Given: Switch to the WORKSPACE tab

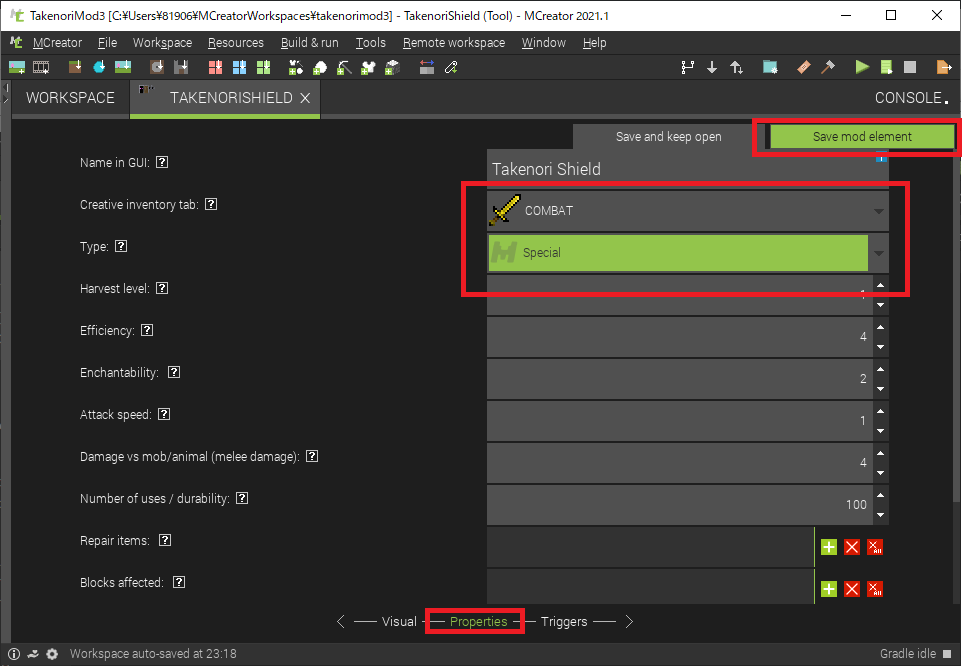Looking at the screenshot, I should pyautogui.click(x=70, y=98).
